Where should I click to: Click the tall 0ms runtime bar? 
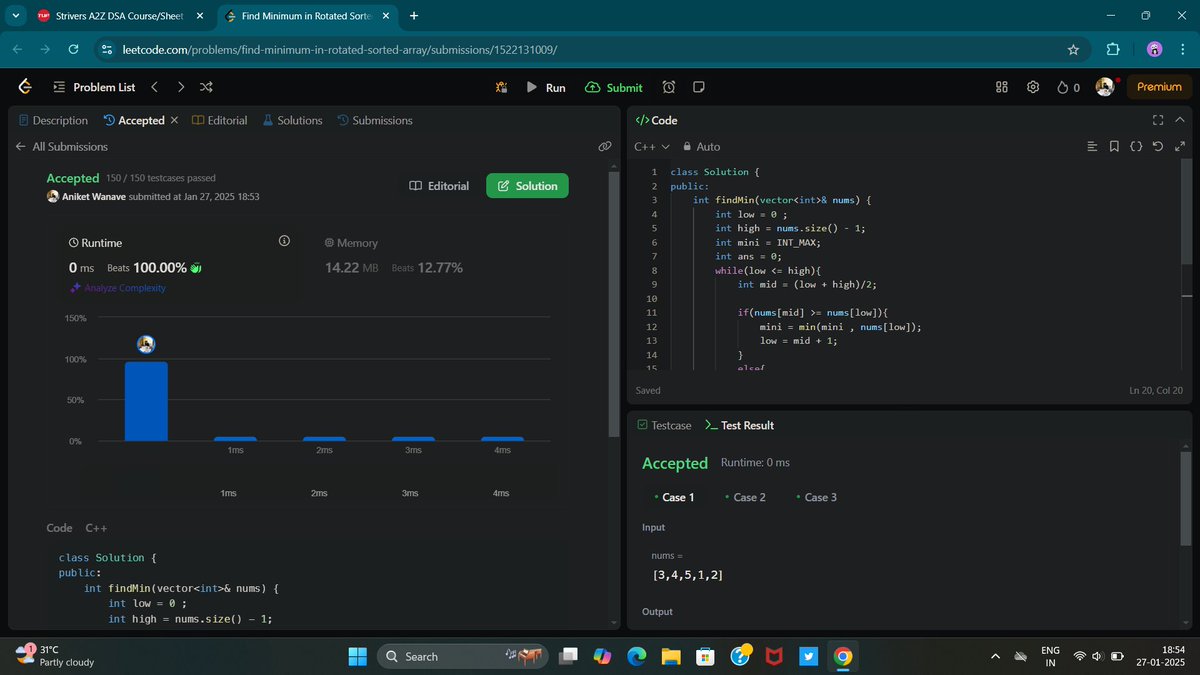click(x=146, y=401)
